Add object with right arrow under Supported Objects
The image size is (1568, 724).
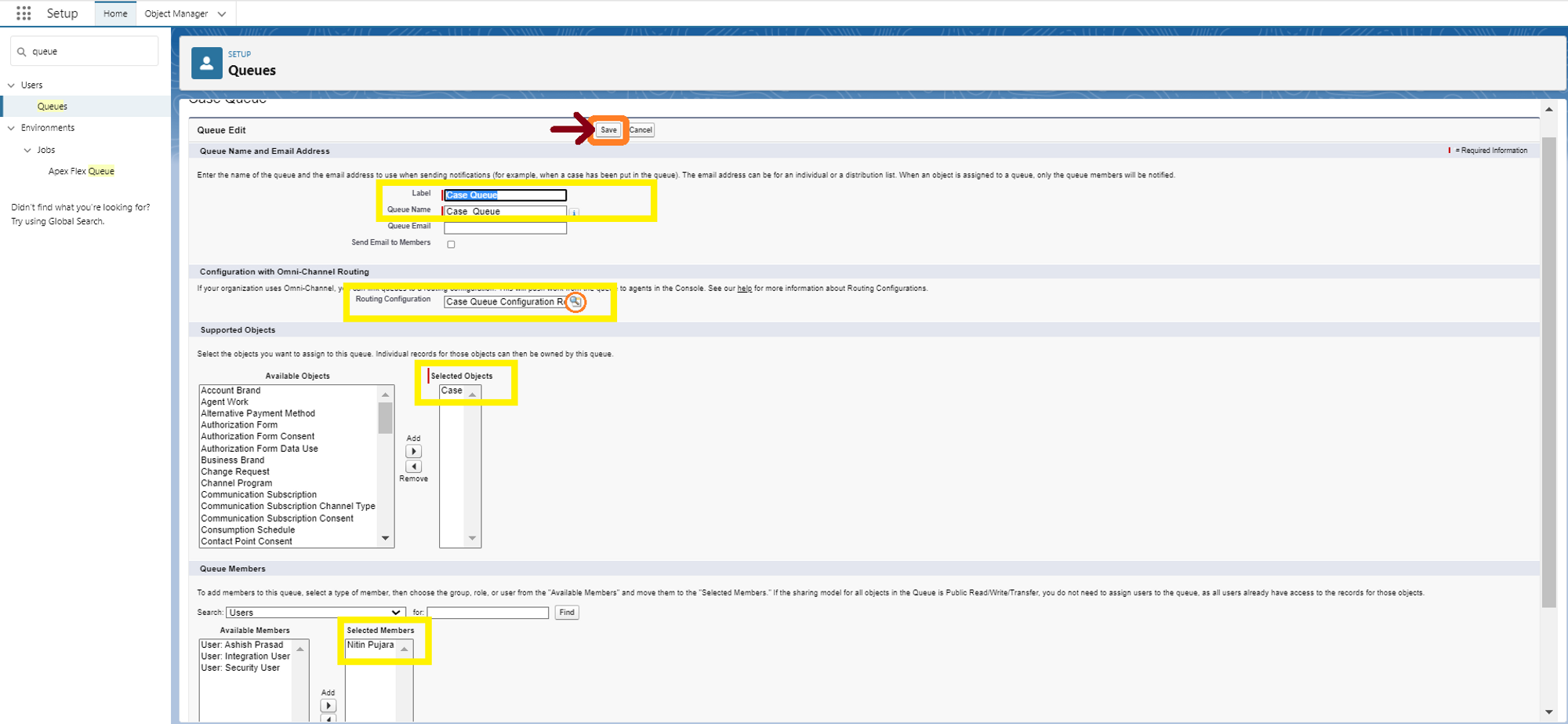tap(413, 451)
